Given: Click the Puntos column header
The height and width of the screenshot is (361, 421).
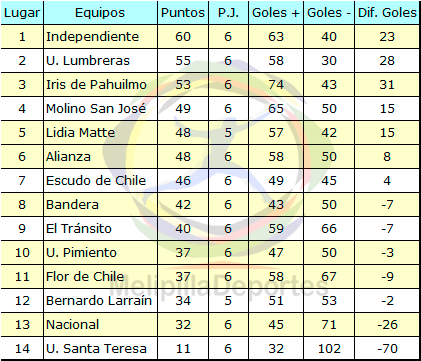Looking at the screenshot, I should 183,13.
